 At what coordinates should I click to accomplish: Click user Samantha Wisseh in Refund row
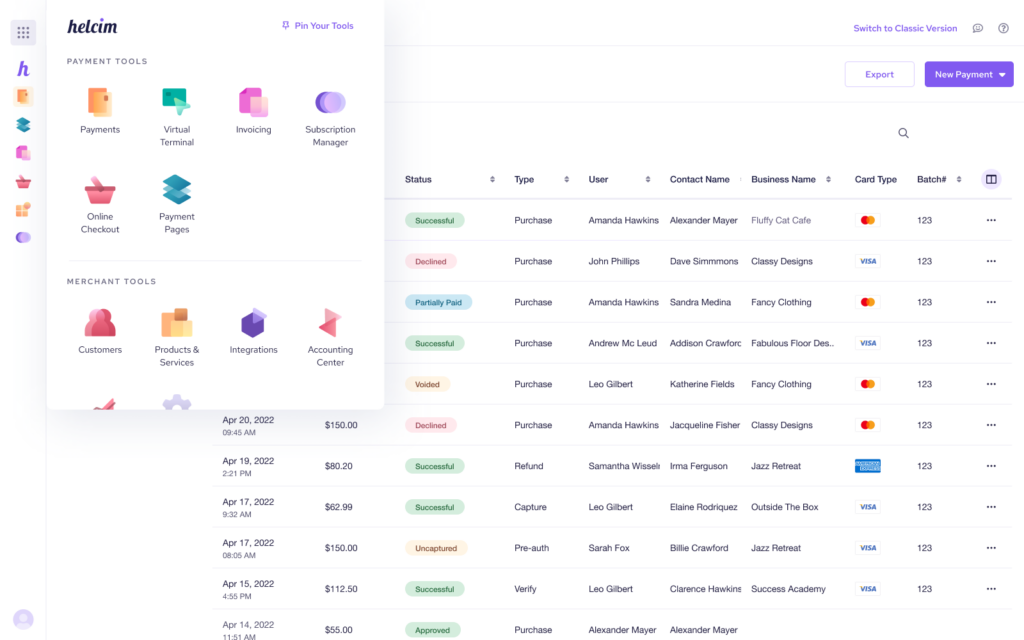coord(624,466)
